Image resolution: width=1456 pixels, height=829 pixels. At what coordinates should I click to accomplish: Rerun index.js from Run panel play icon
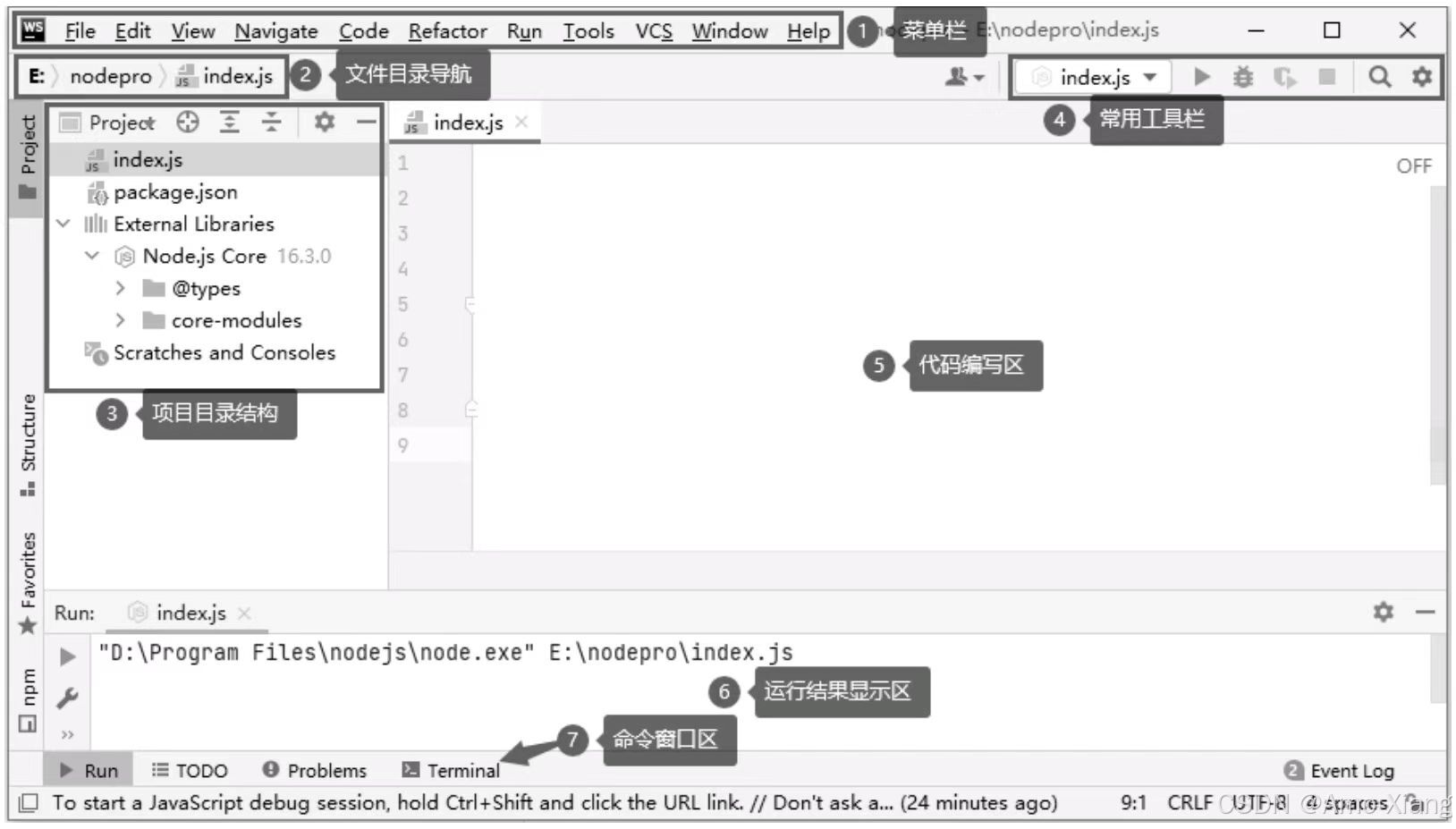(67, 656)
